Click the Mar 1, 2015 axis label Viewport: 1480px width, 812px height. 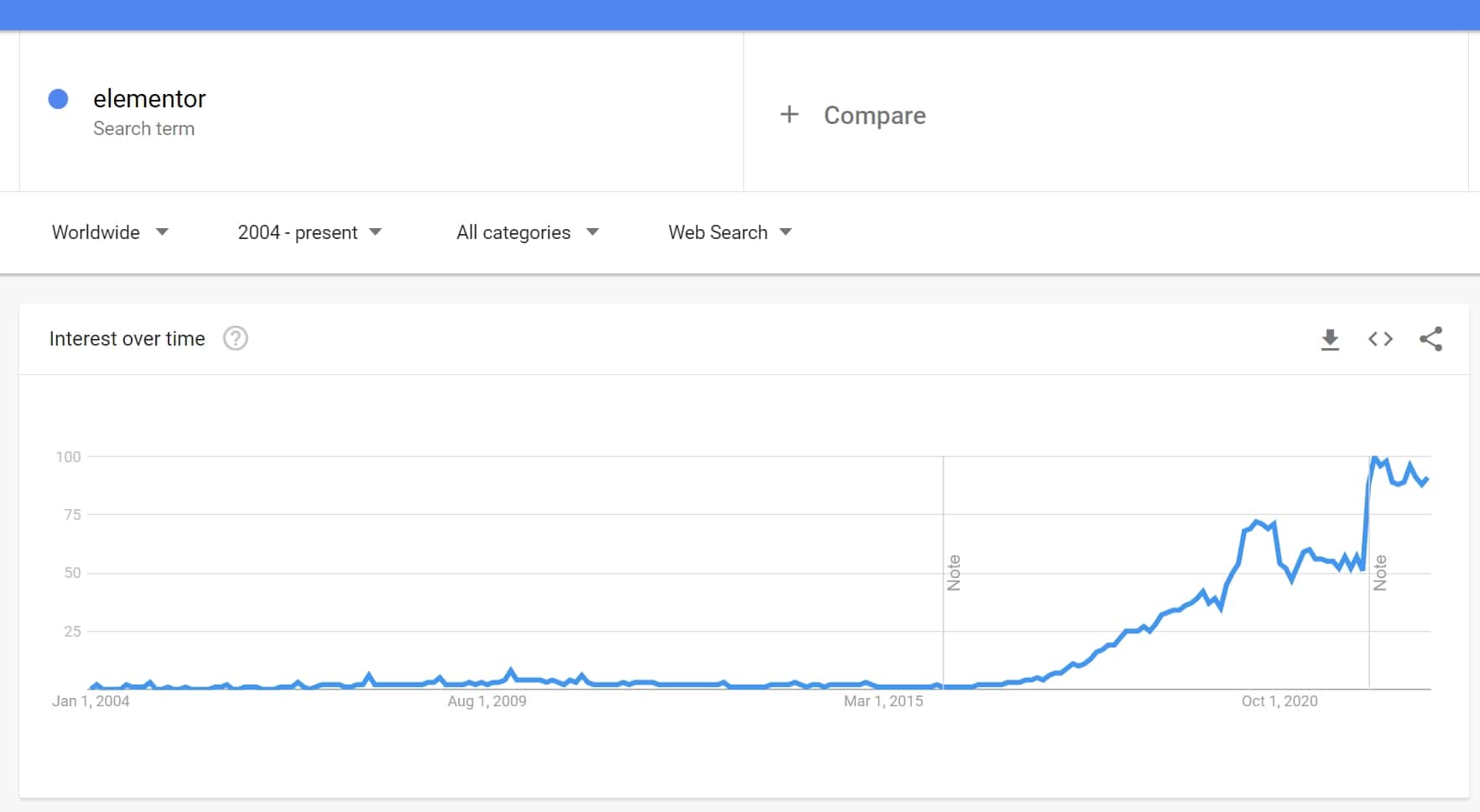pos(883,701)
